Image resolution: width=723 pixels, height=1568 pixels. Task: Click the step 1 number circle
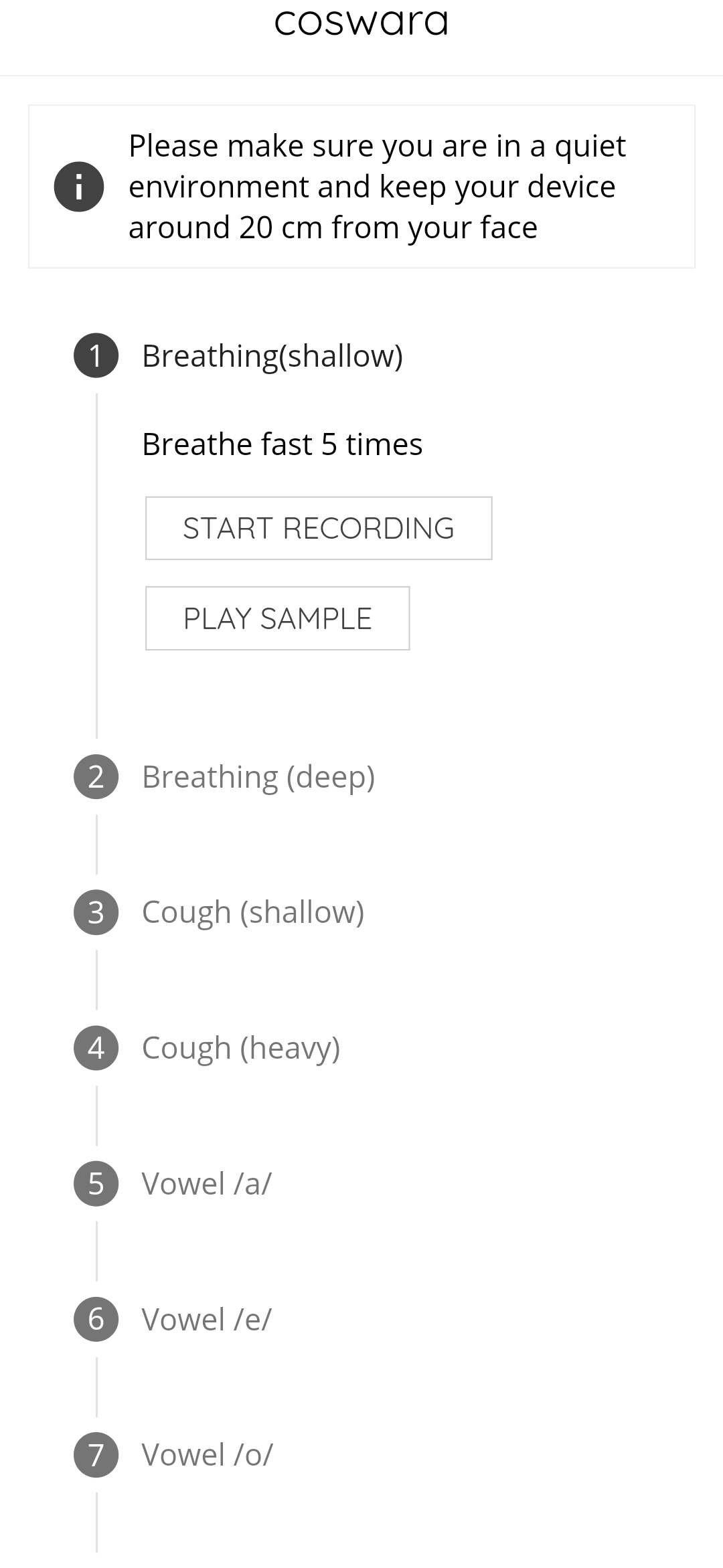[96, 355]
